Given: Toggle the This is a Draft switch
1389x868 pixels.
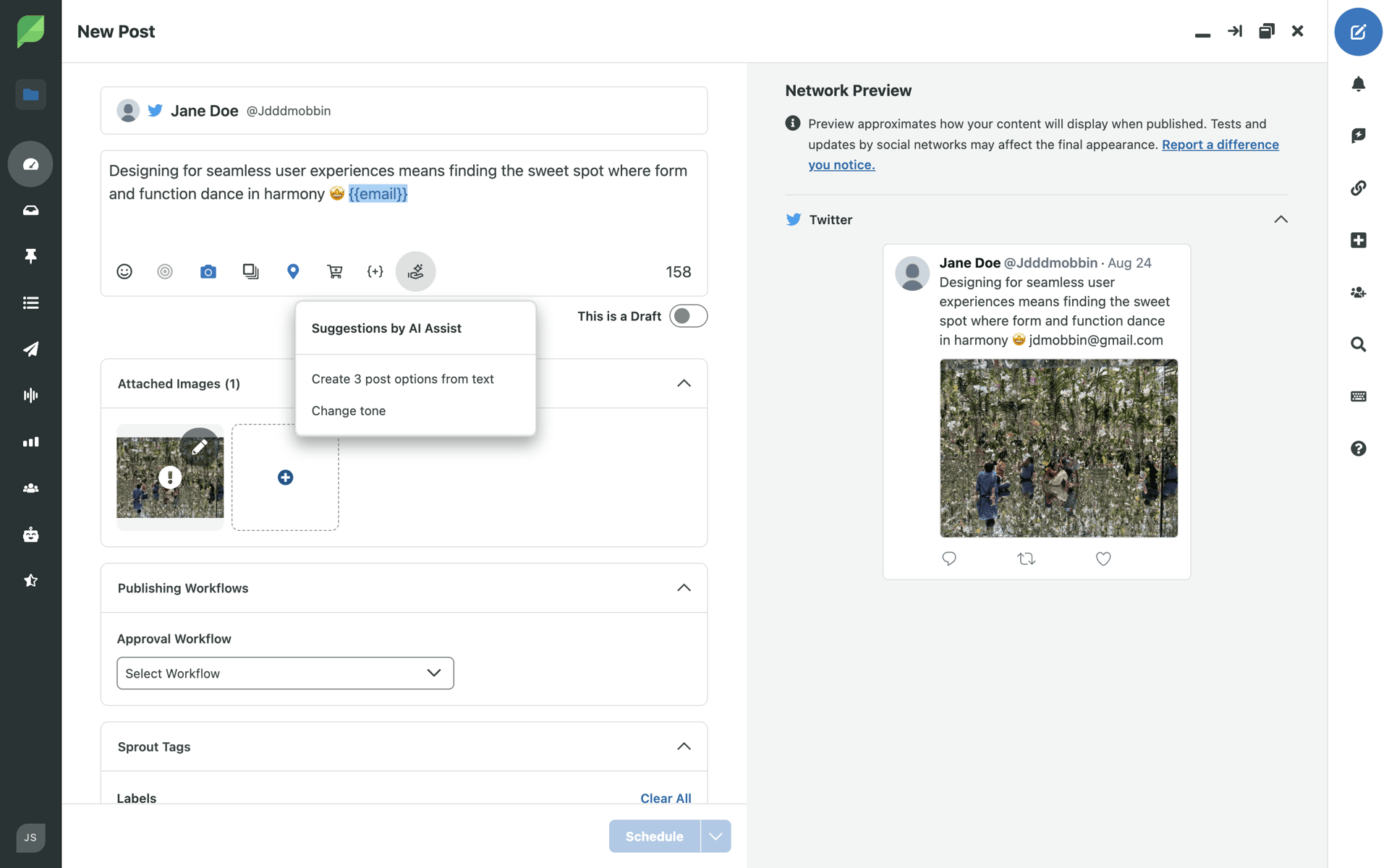Looking at the screenshot, I should click(x=688, y=316).
